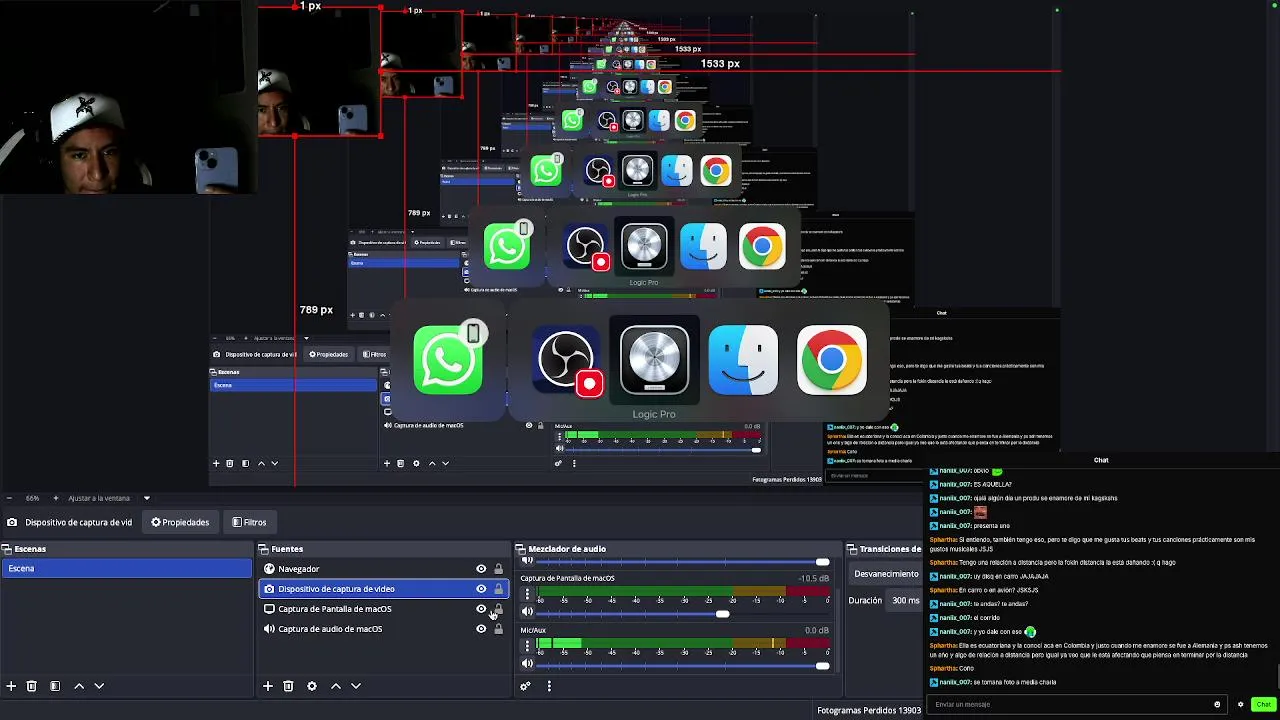
Task: Click the 'Transiciones de' dock title
Action: click(x=890, y=549)
